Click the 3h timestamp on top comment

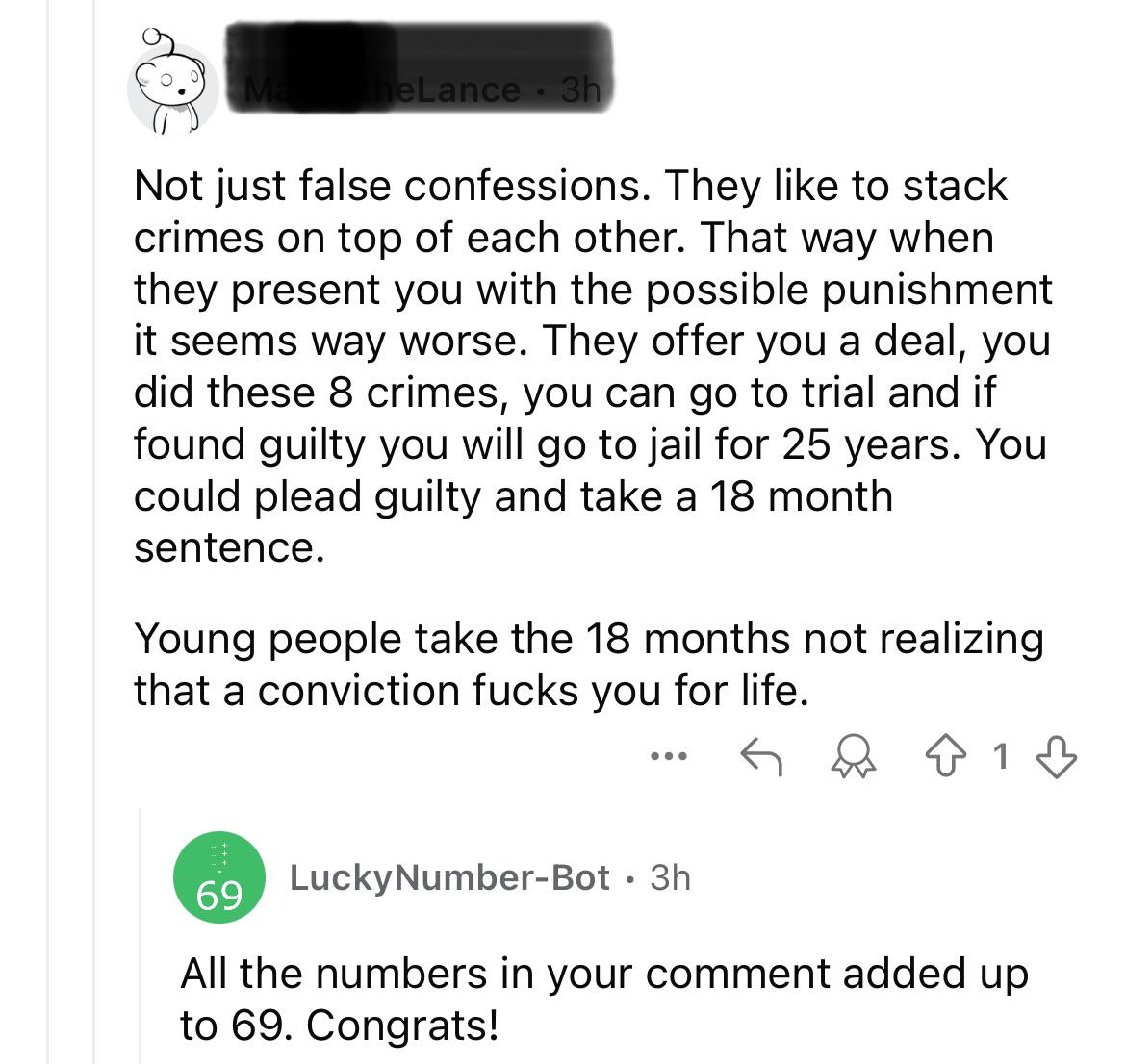579,89
